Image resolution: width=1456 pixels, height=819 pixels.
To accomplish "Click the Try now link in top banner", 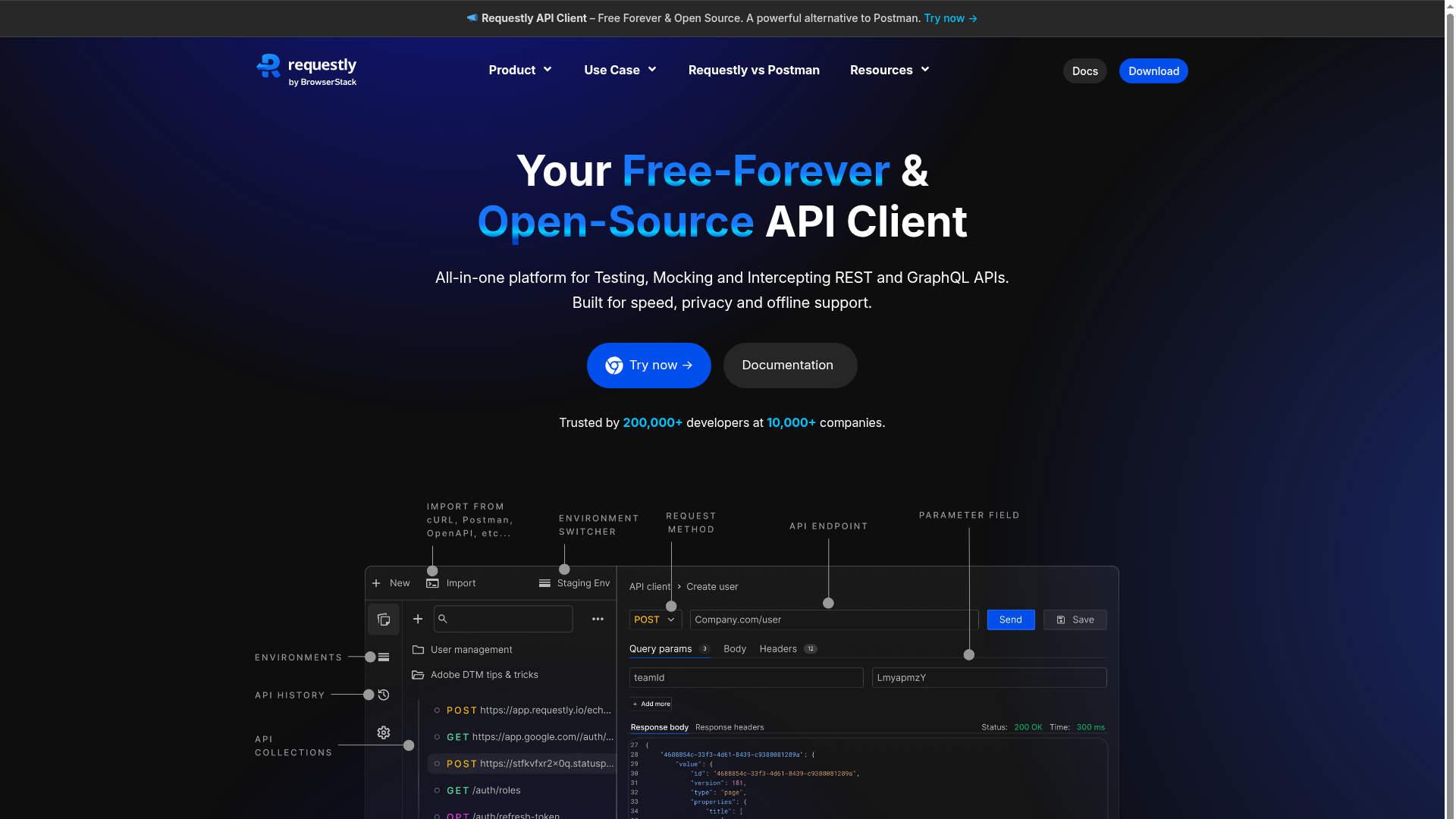I will point(950,18).
